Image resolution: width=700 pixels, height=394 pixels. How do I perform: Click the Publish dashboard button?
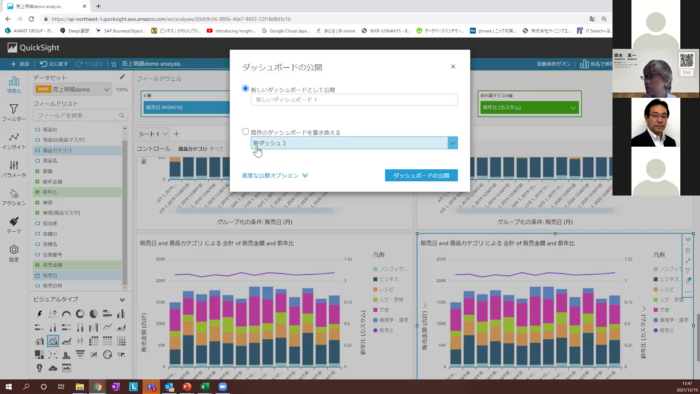click(x=421, y=175)
